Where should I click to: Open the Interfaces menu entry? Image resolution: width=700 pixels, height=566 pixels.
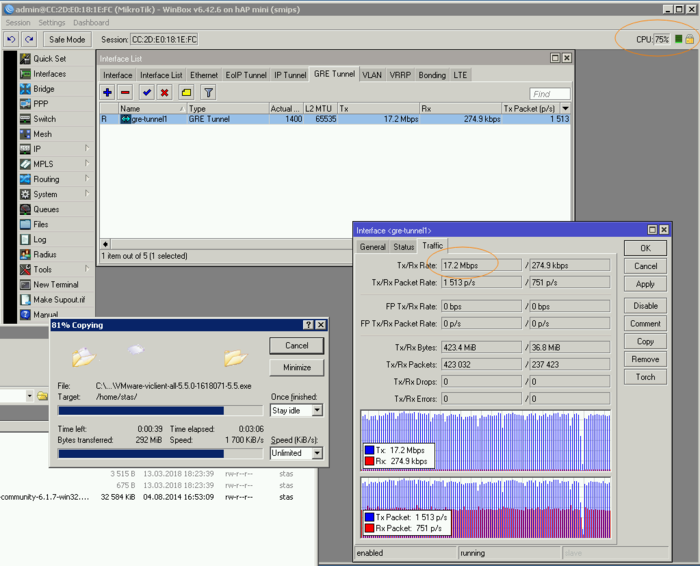49,74
